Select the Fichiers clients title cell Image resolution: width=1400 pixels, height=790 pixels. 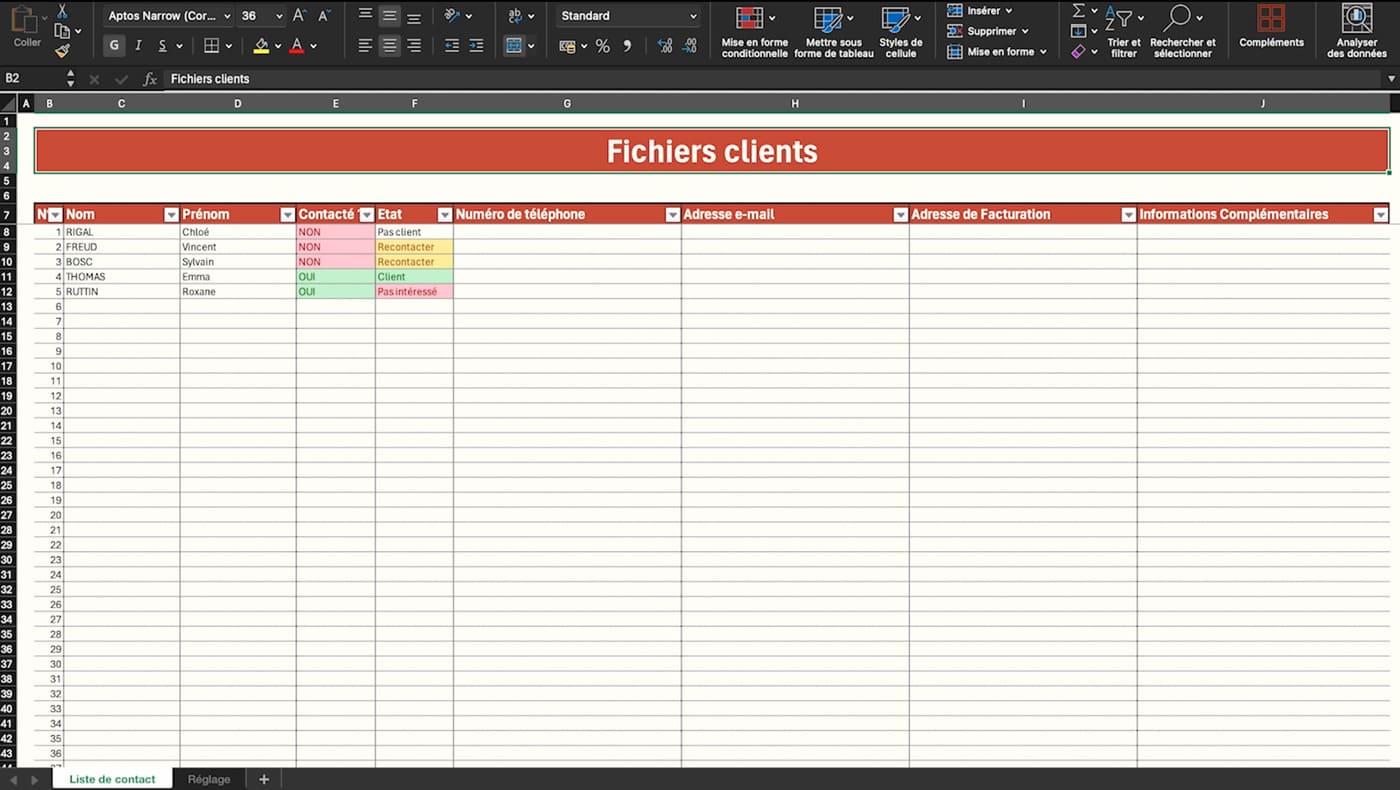pos(712,151)
